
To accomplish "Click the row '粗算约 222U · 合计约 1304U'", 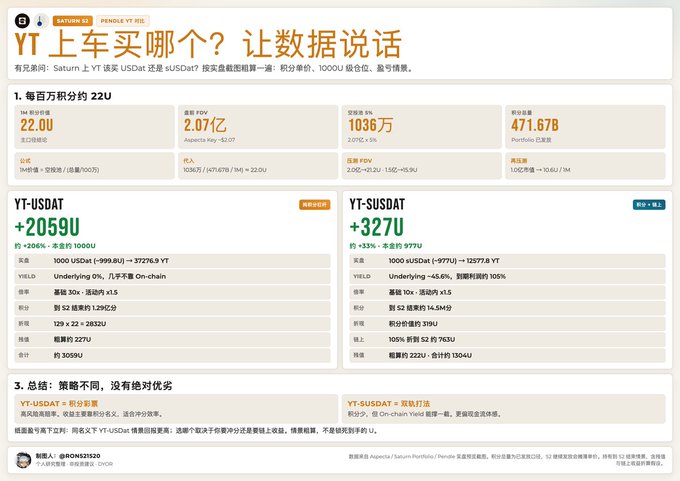I will pyautogui.click(x=507, y=355).
